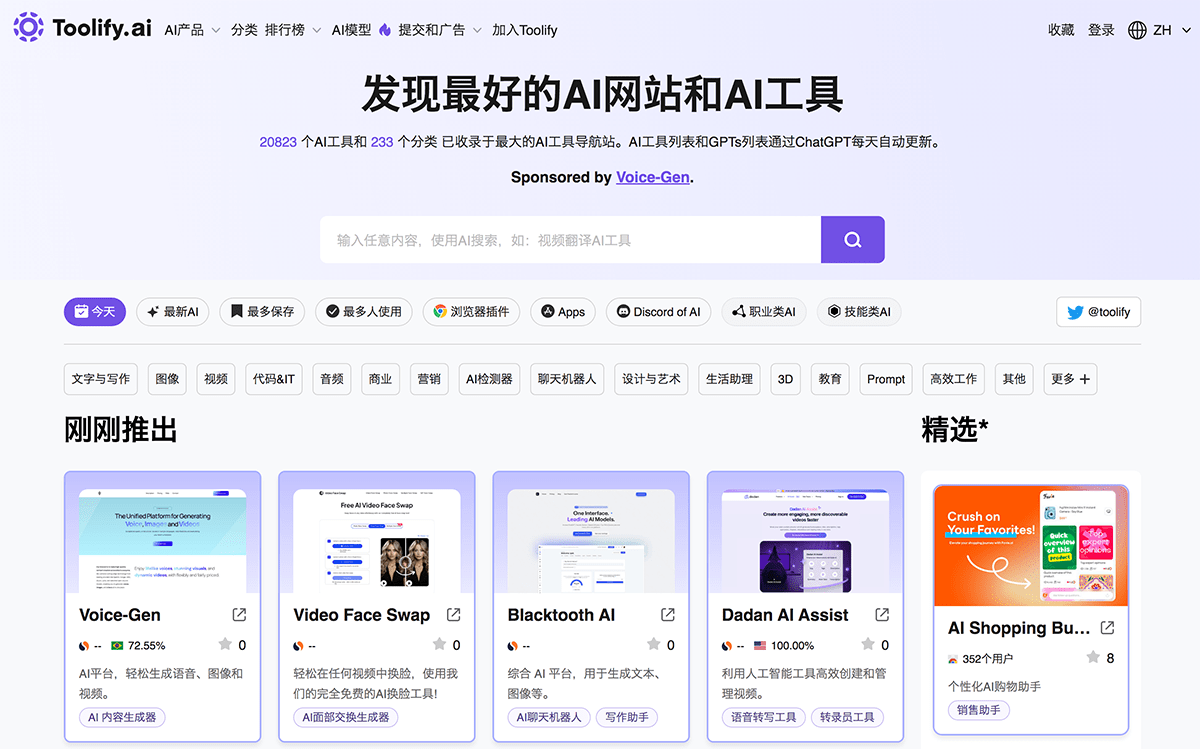1200x749 pixels.
Task: Expand the AI产品 dropdown
Action: tap(191, 29)
